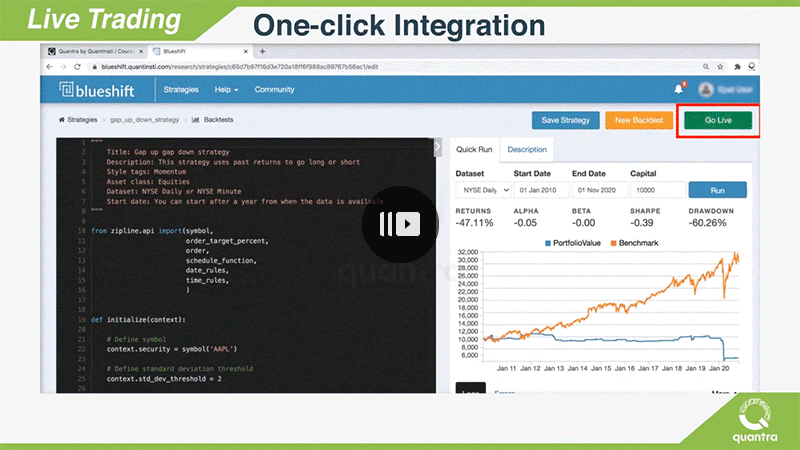
Task: Open the Strategies nav item
Action: click(x=181, y=90)
